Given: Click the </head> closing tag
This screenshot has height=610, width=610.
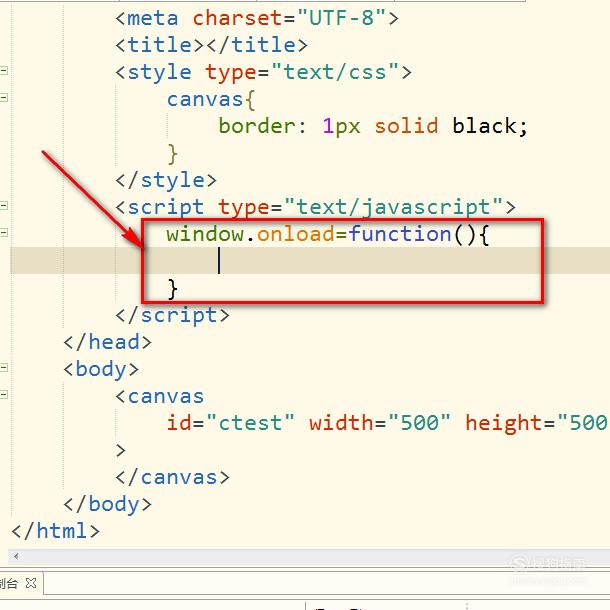Looking at the screenshot, I should [x=107, y=342].
